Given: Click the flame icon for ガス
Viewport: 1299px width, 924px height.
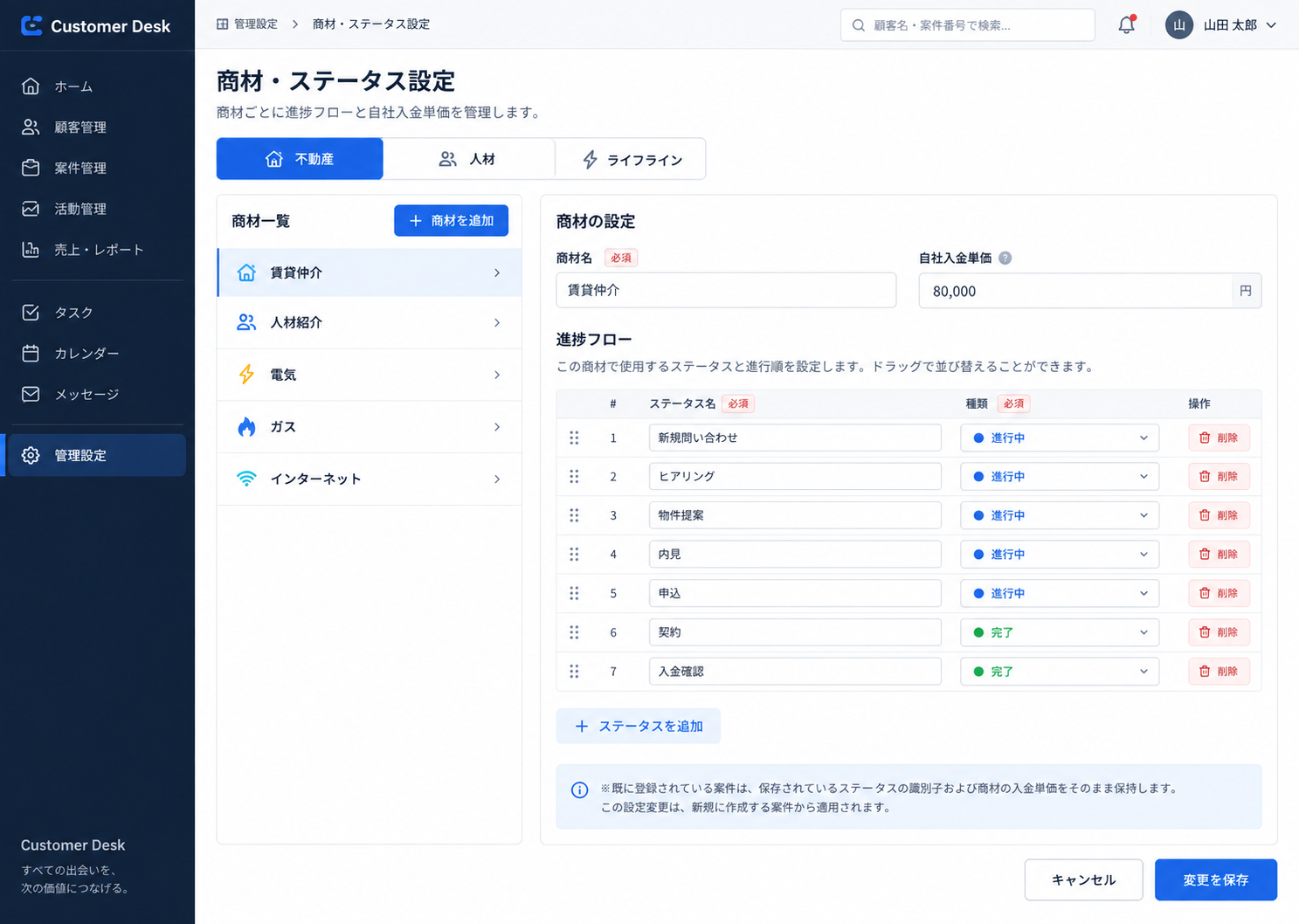Looking at the screenshot, I should point(246,427).
